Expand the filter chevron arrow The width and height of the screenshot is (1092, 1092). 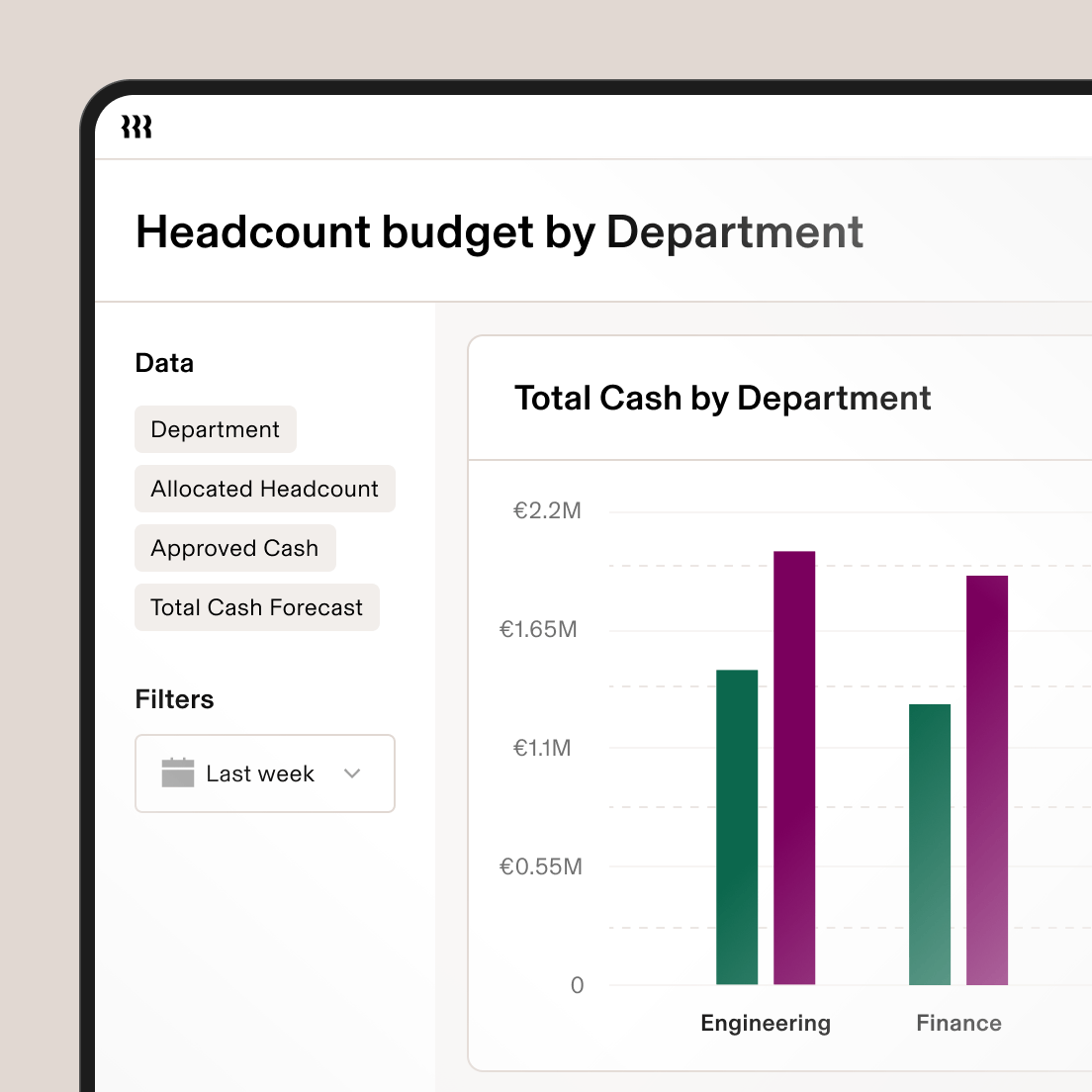pos(352,774)
